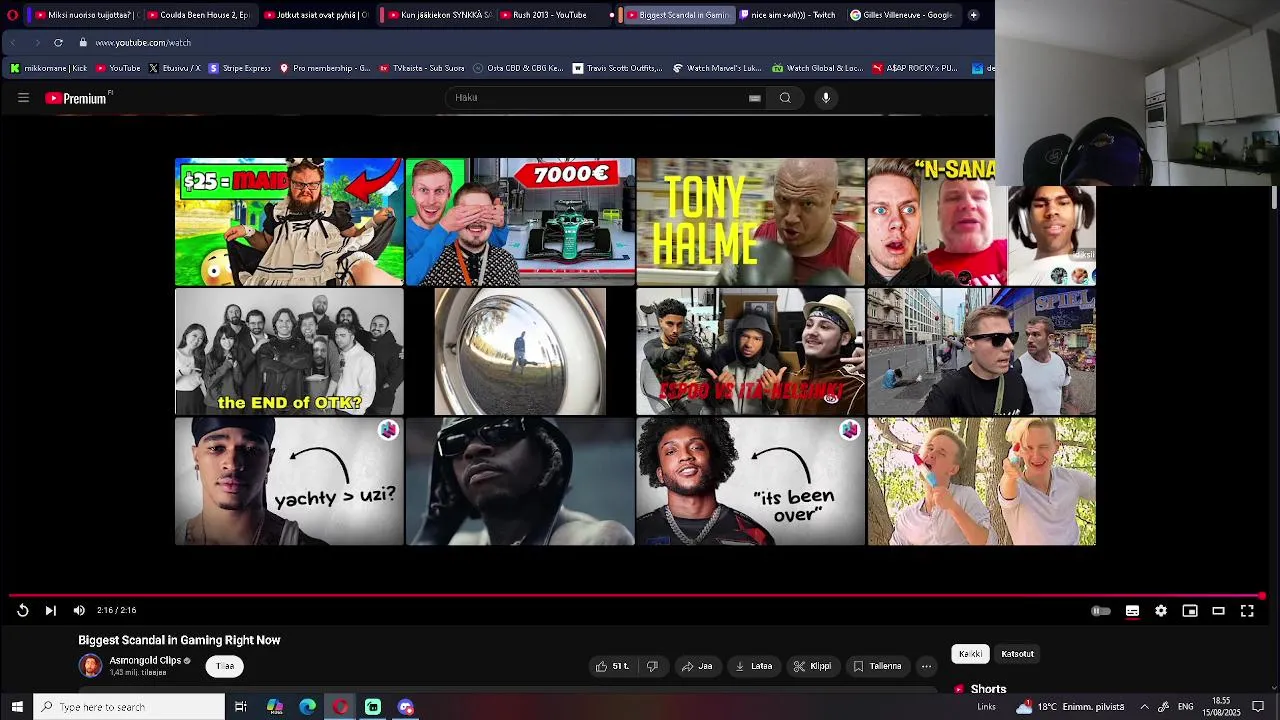This screenshot has height=720, width=1280.
Task: Open the "its been over" thumbnail
Action: pos(750,481)
